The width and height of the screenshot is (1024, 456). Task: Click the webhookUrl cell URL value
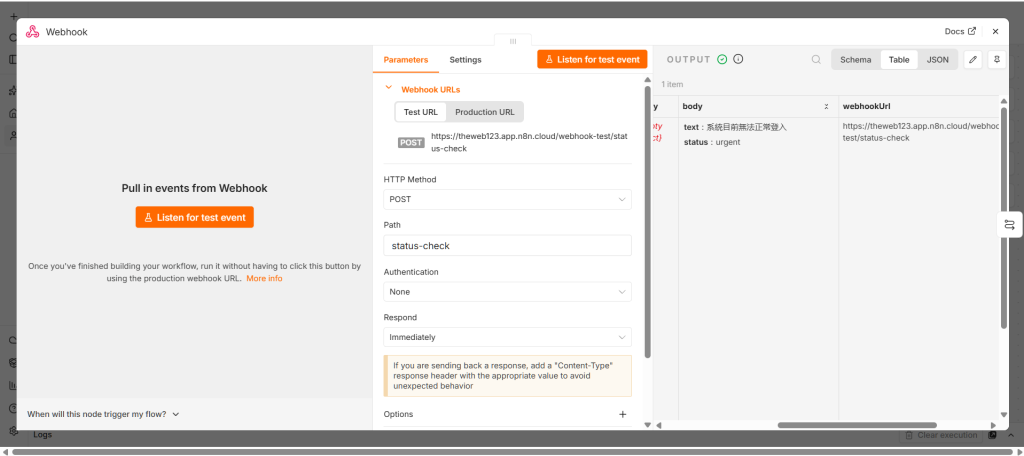(x=921, y=132)
